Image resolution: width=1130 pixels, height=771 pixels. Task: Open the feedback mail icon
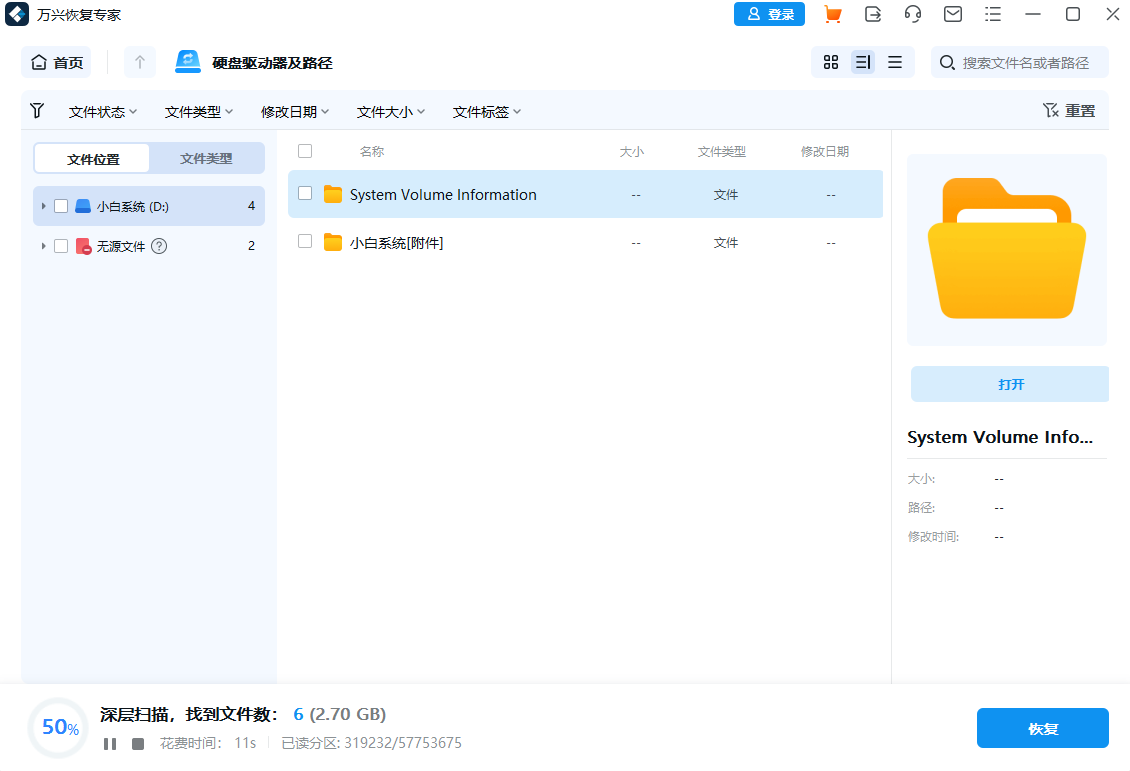[x=952, y=14]
